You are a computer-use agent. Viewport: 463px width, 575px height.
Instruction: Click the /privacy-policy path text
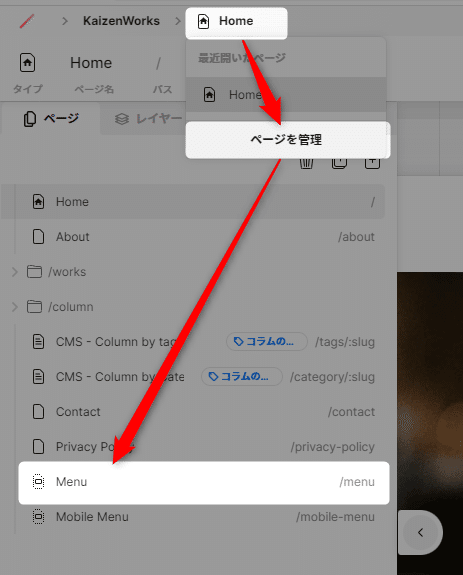pyautogui.click(x=332, y=447)
